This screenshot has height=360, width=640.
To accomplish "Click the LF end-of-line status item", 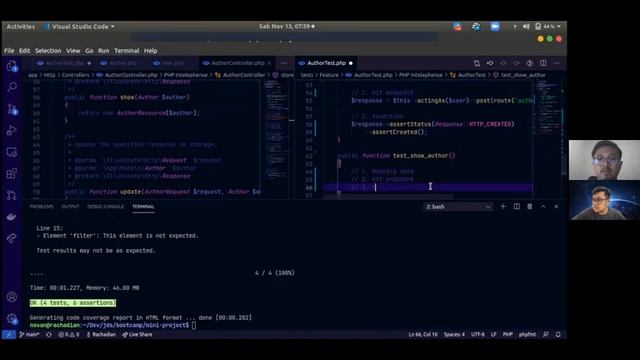I will pyautogui.click(x=493, y=334).
